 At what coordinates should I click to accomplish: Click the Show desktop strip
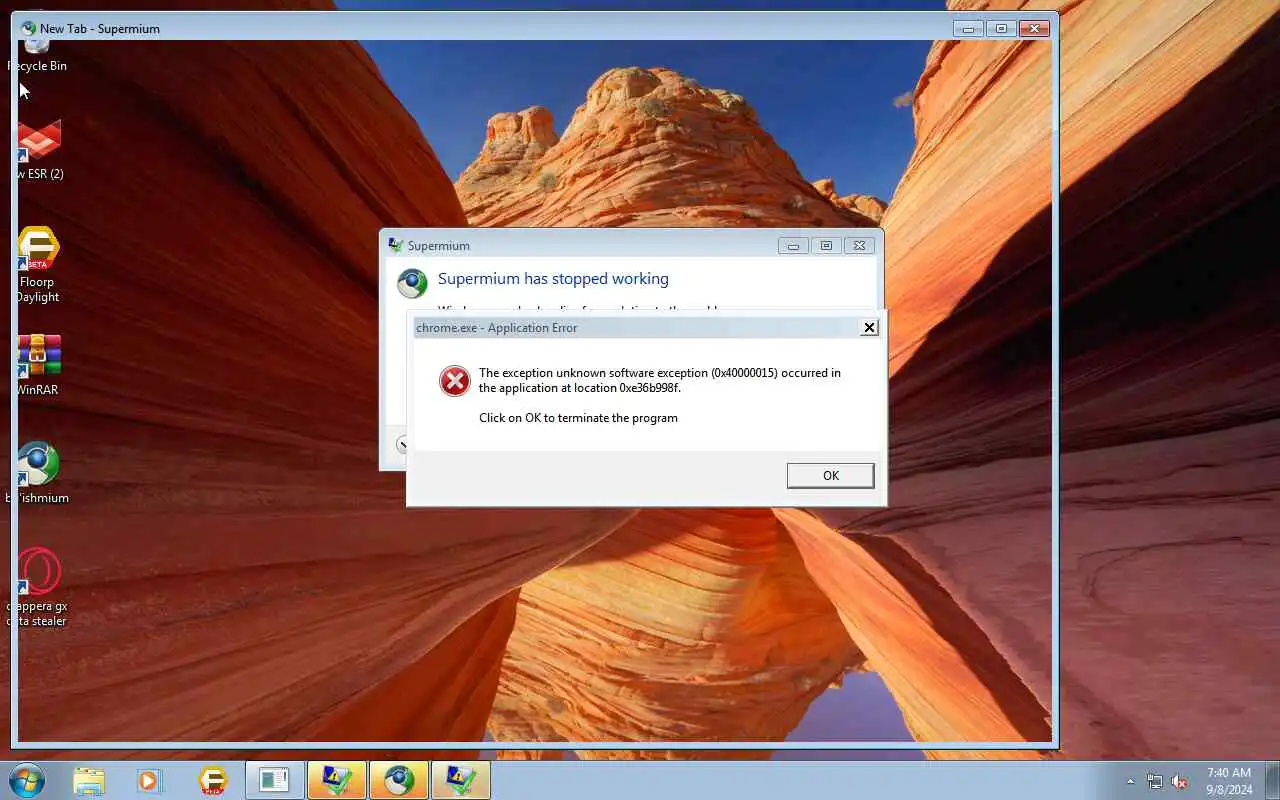click(x=1272, y=780)
